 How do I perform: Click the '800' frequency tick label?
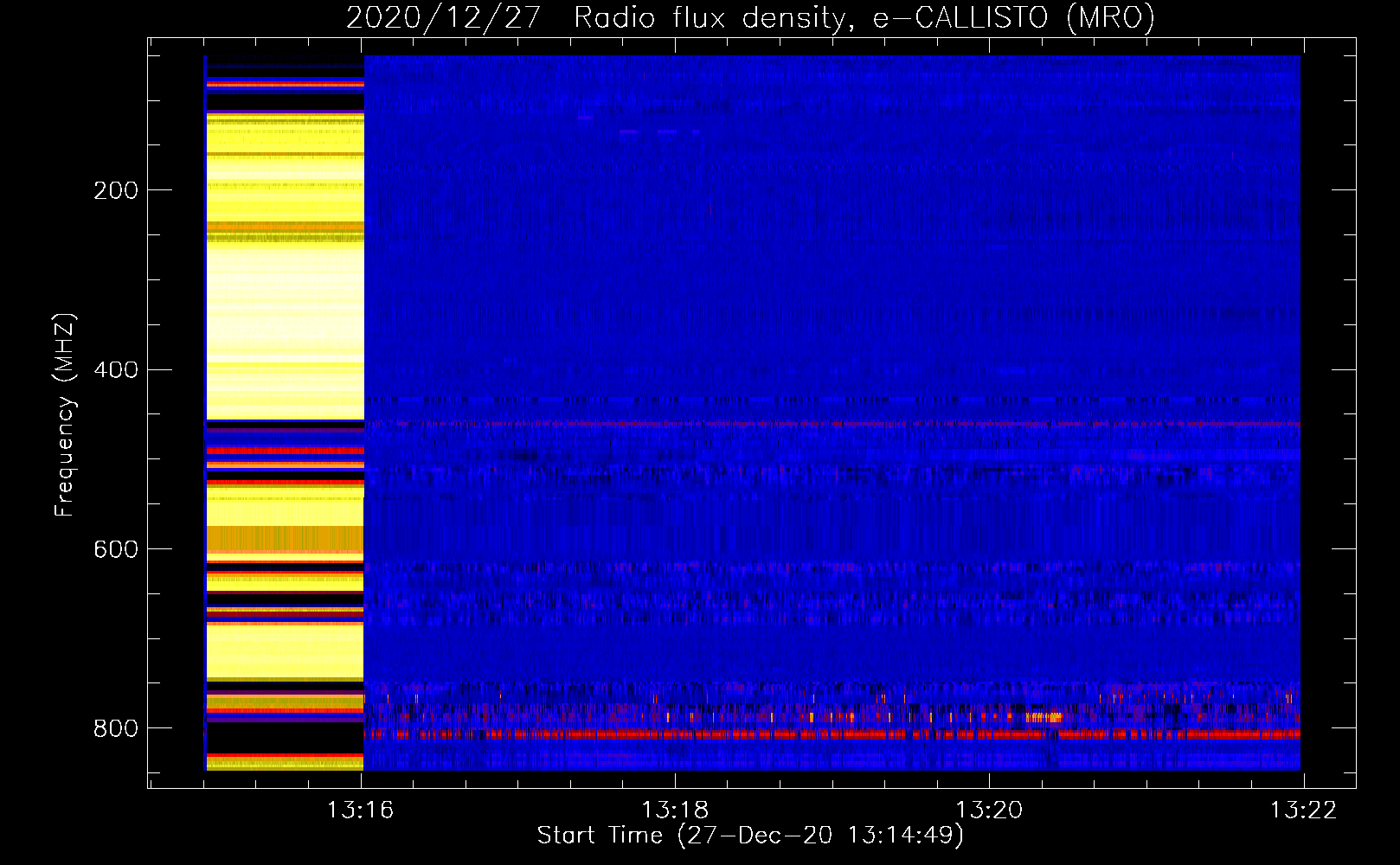point(116,729)
